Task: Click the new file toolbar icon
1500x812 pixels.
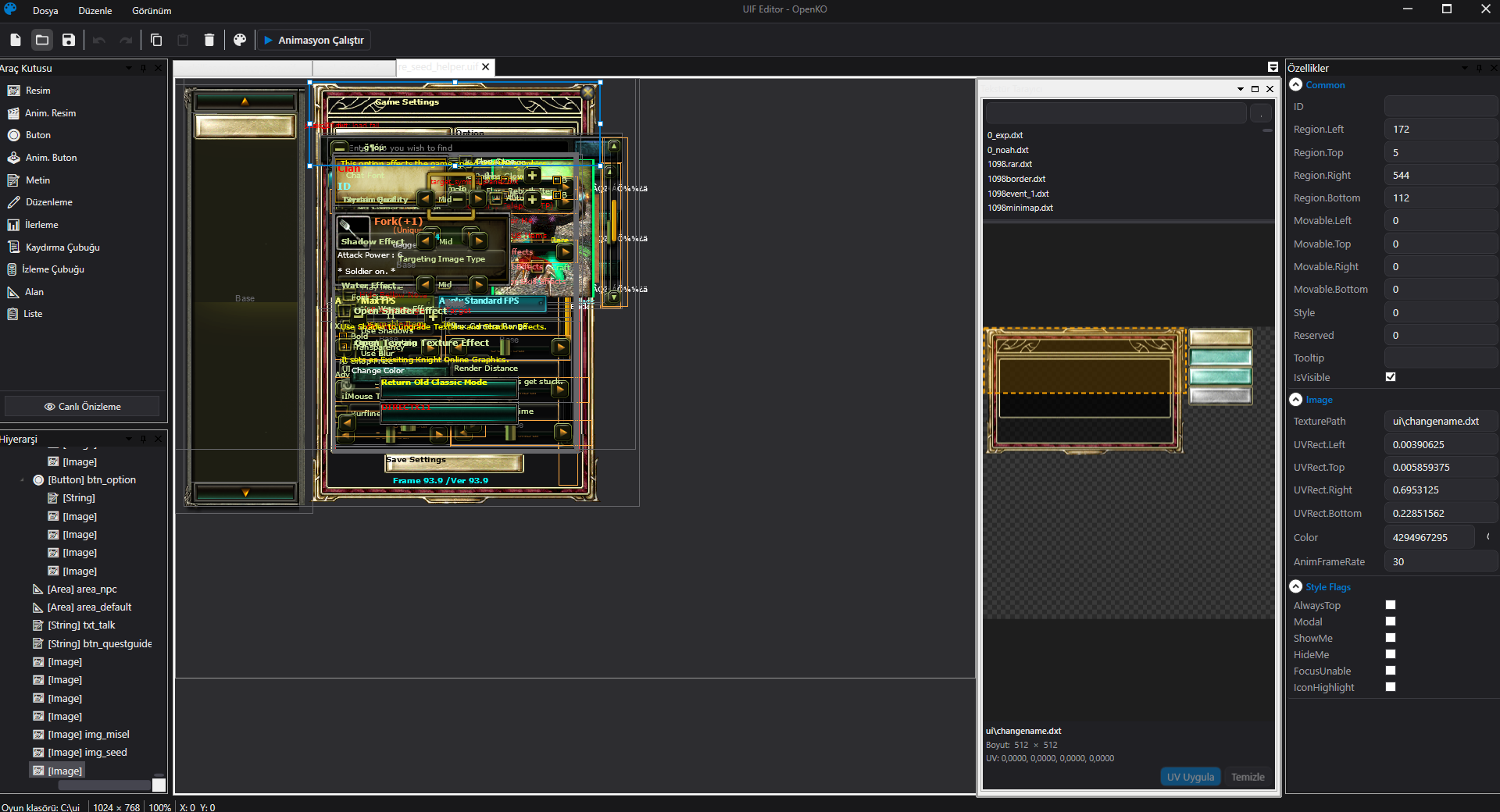Action: [16, 40]
